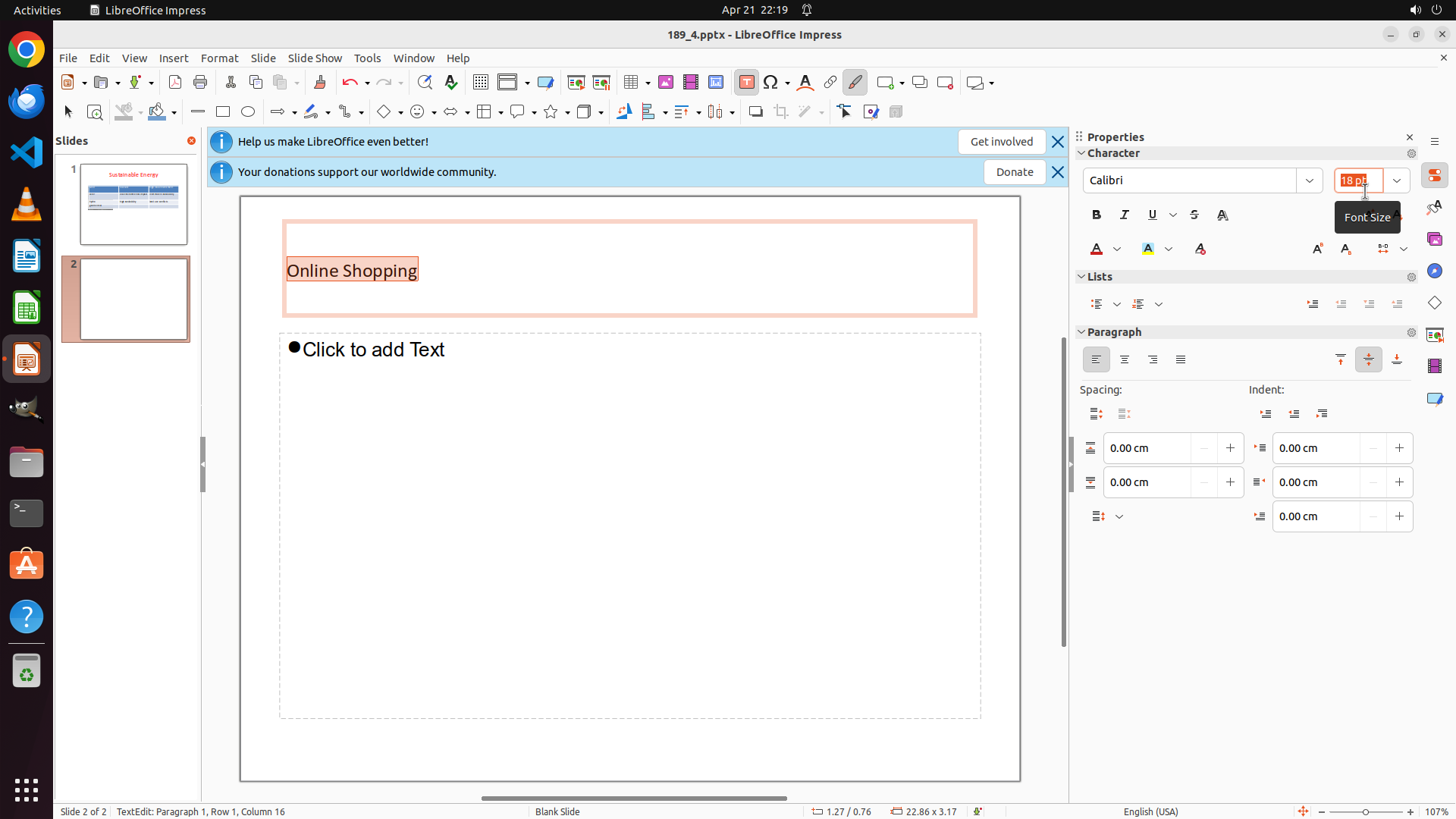Image resolution: width=1456 pixels, height=819 pixels.
Task: Enable center paragraph alignment
Action: point(1125,360)
